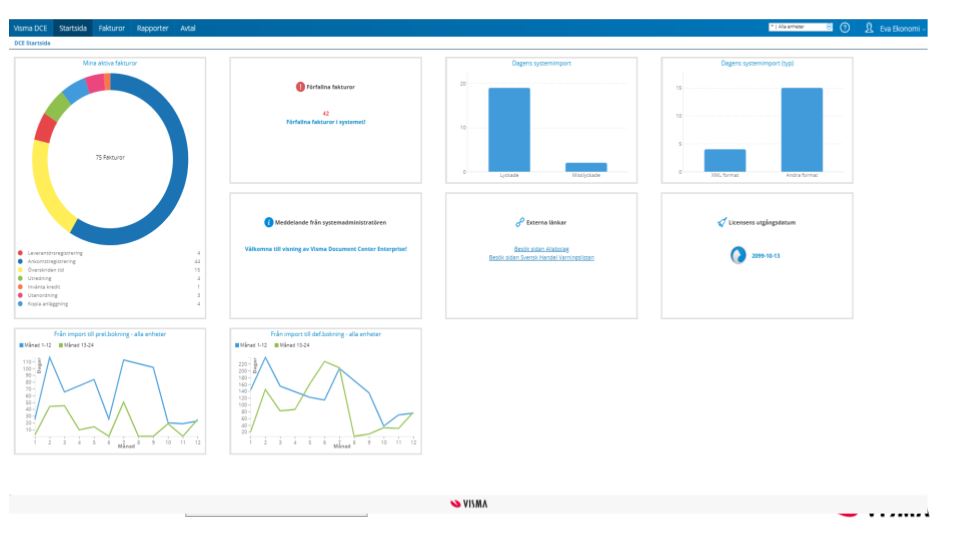The image size is (960, 540).
Task: Click the 'Förfallna fakturor' card heading
Action: [x=331, y=87]
